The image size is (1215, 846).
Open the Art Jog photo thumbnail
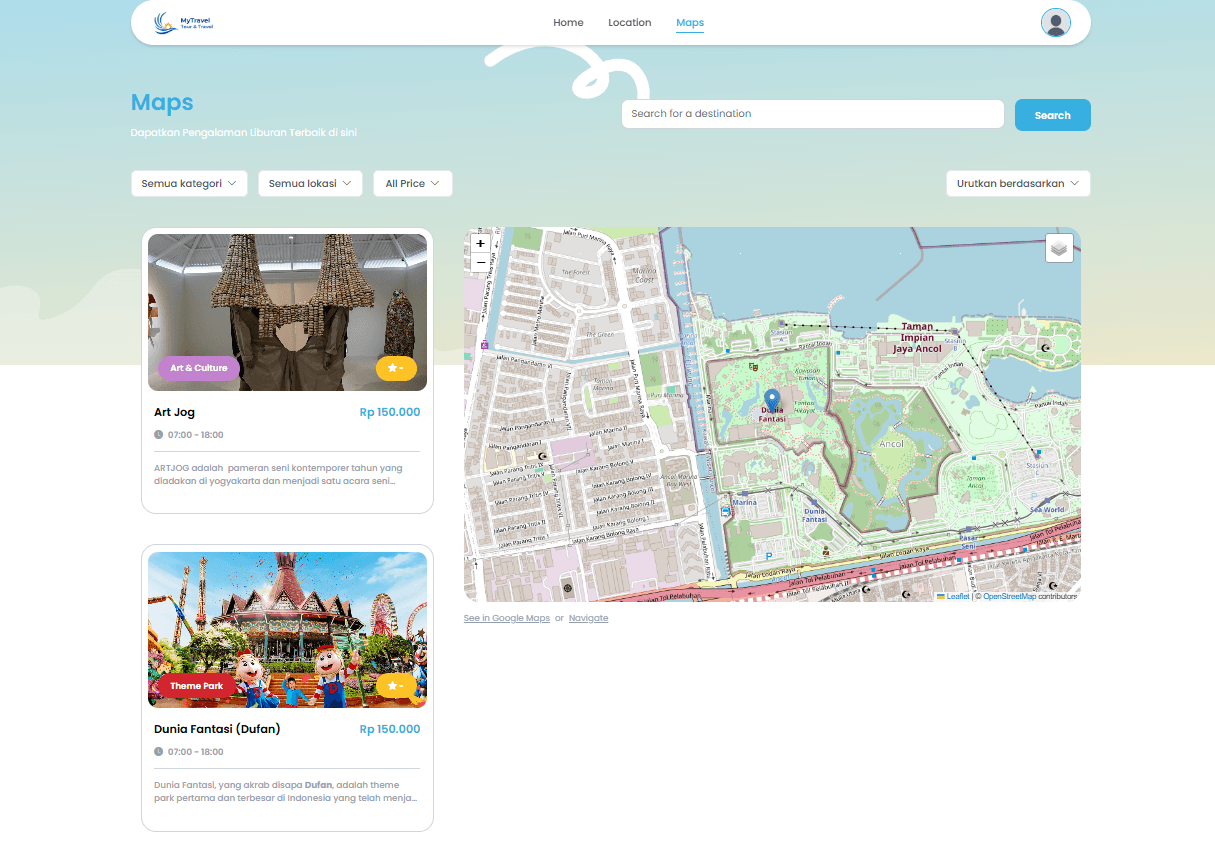coord(287,312)
